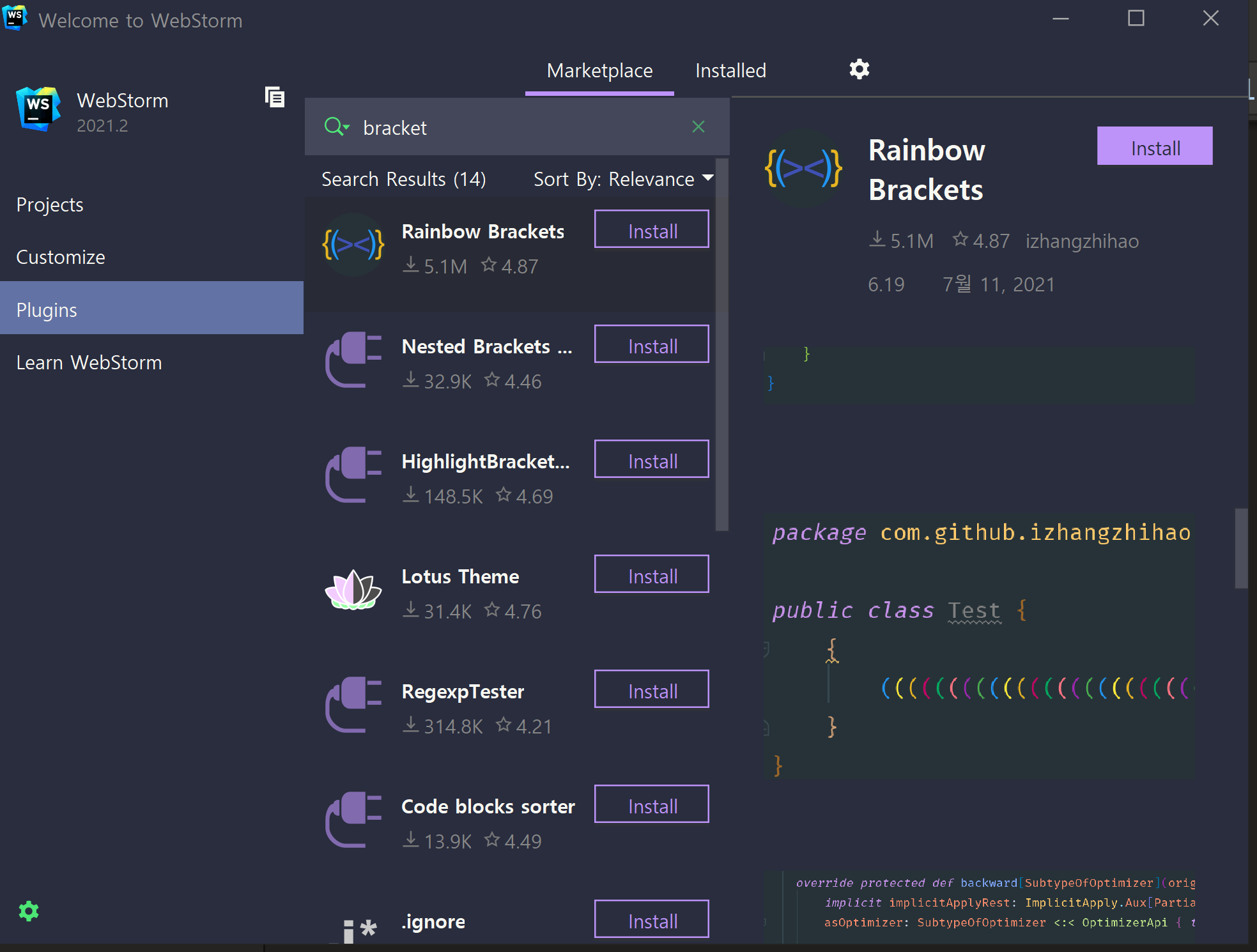Go to Learn WebStorm
This screenshot has height=952, width=1257.
(89, 363)
